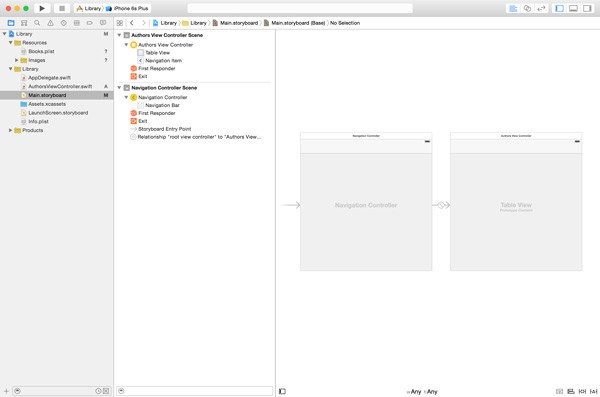The height and width of the screenshot is (397, 600).
Task: Show source-controlled files filter
Action: click(106, 391)
